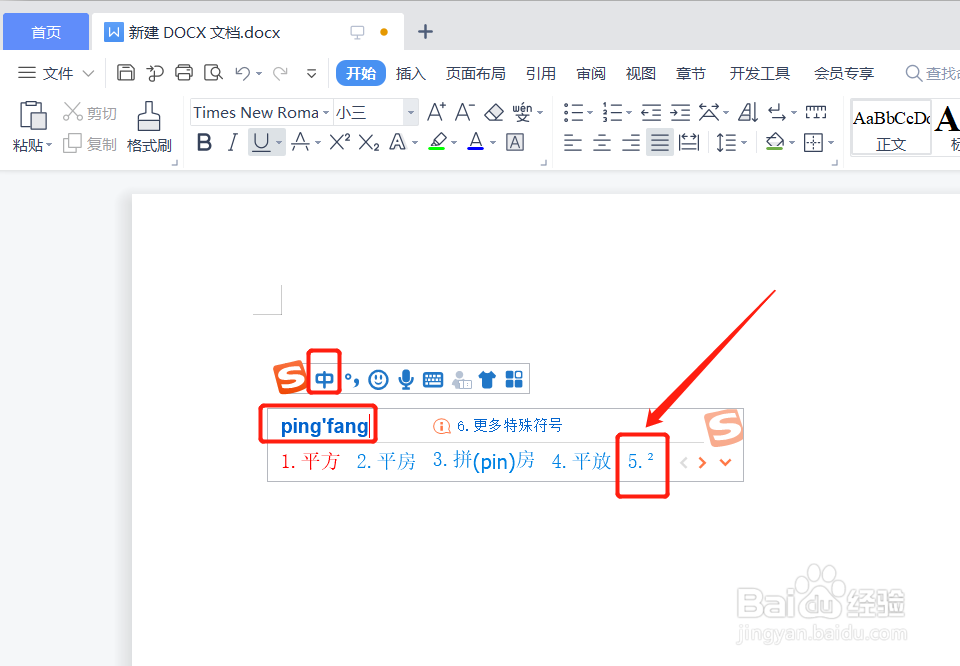Open font name dropdown
Viewport: 960px width, 666px height.
[x=326, y=113]
